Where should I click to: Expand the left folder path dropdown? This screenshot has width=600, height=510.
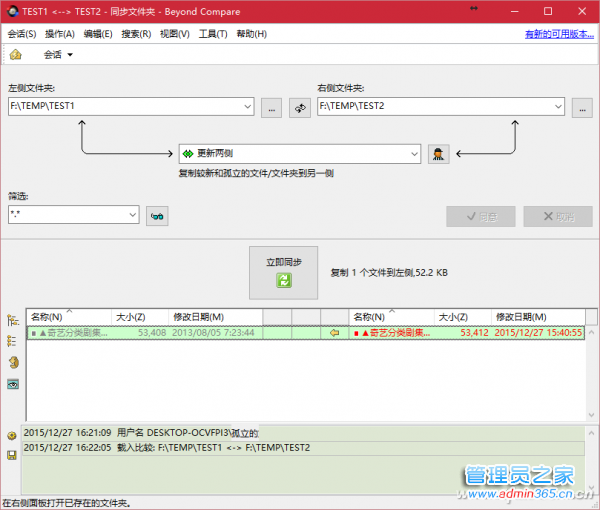click(x=248, y=106)
